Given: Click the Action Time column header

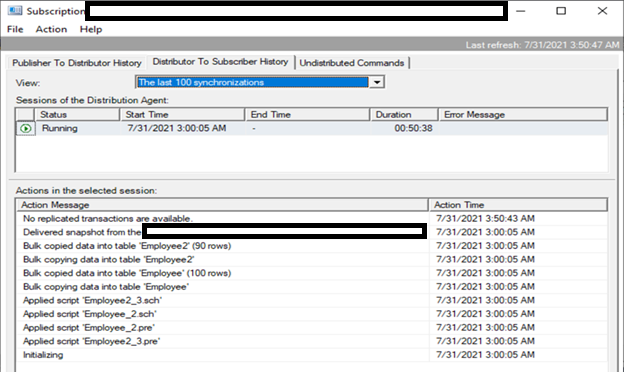Looking at the screenshot, I should point(519,205).
